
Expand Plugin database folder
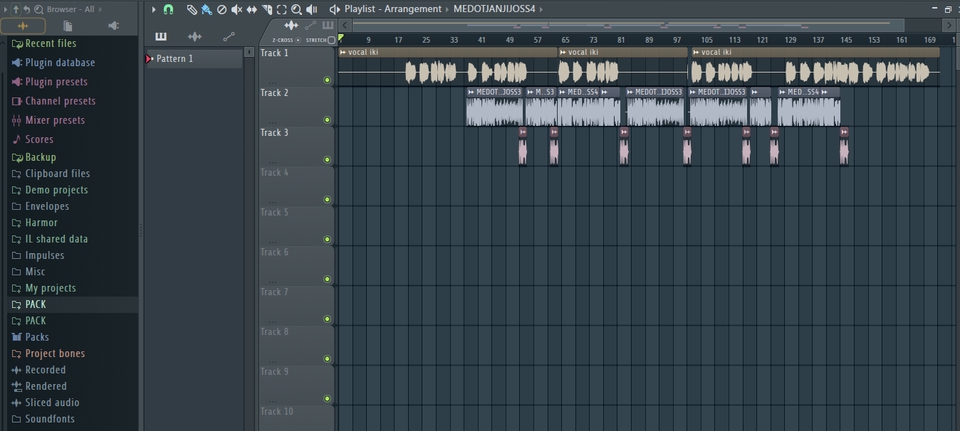click(53, 62)
